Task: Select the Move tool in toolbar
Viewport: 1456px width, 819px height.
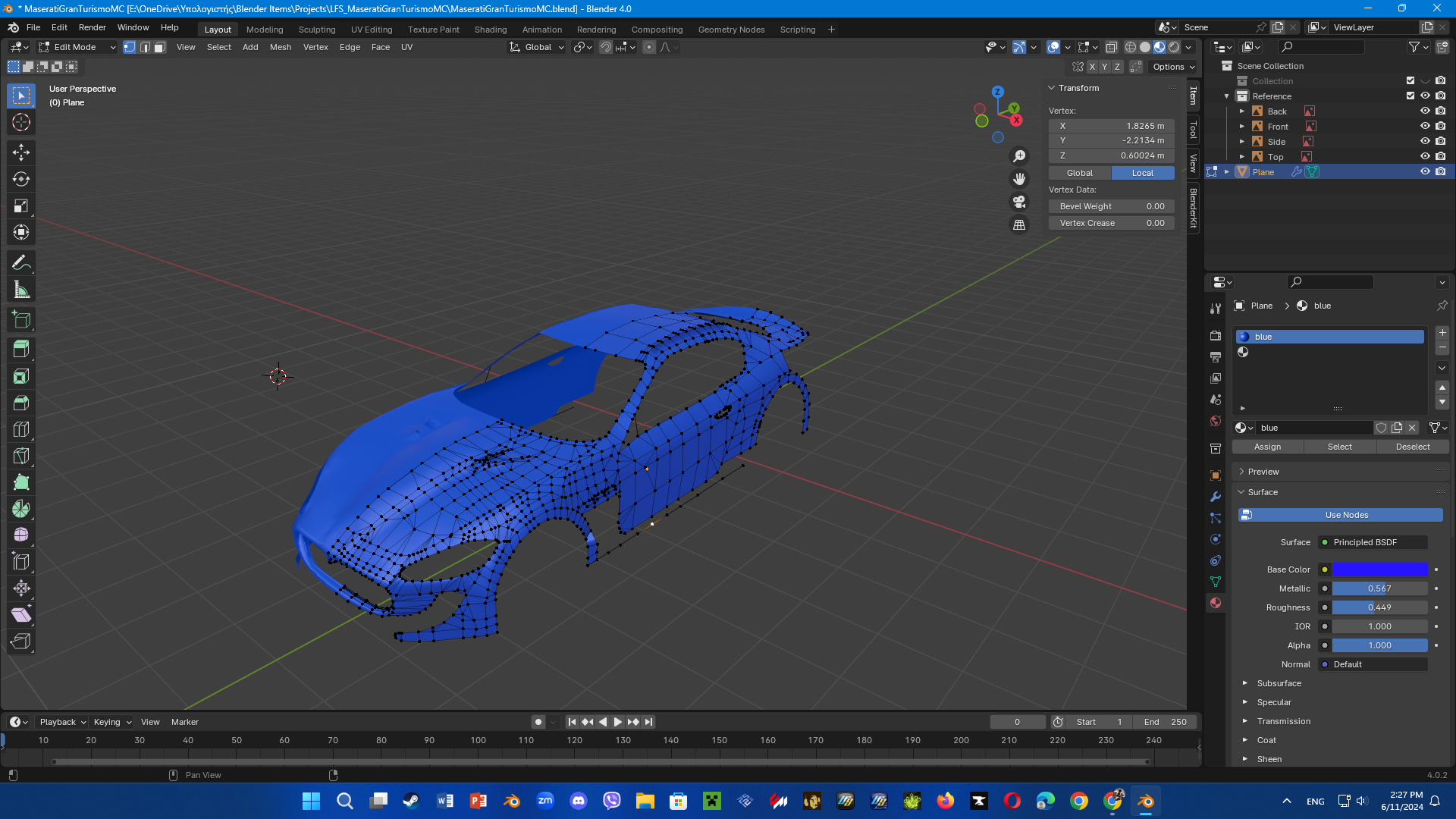Action: point(21,152)
